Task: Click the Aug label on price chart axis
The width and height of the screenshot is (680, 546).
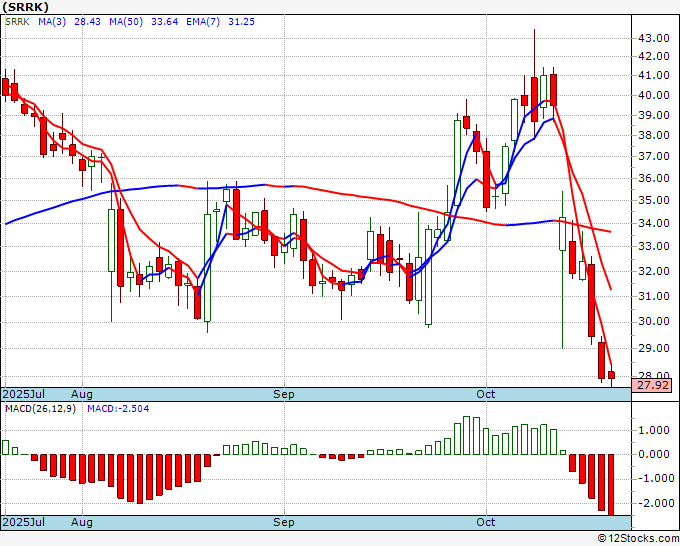Action: 82,394
